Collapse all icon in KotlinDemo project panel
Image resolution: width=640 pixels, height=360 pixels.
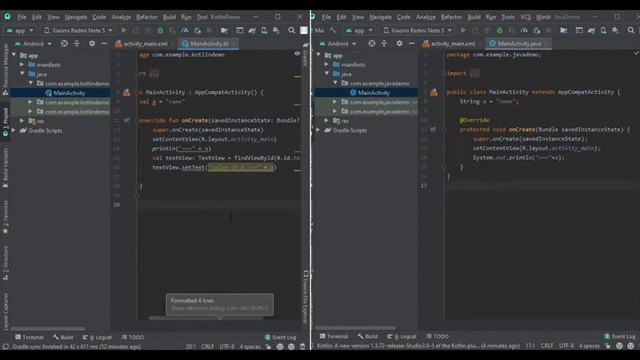click(x=77, y=44)
